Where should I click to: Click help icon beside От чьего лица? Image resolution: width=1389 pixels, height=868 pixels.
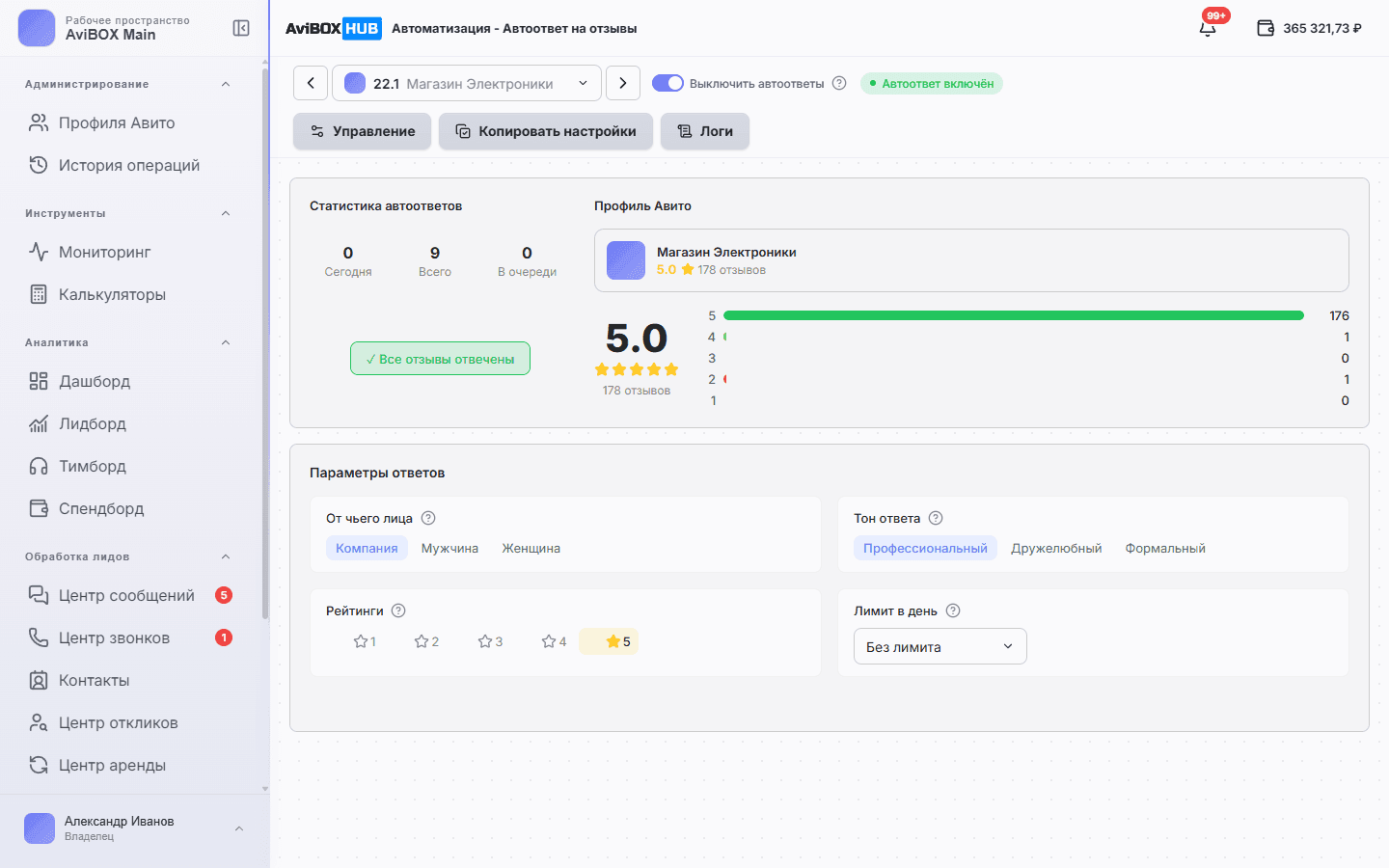pos(428,518)
